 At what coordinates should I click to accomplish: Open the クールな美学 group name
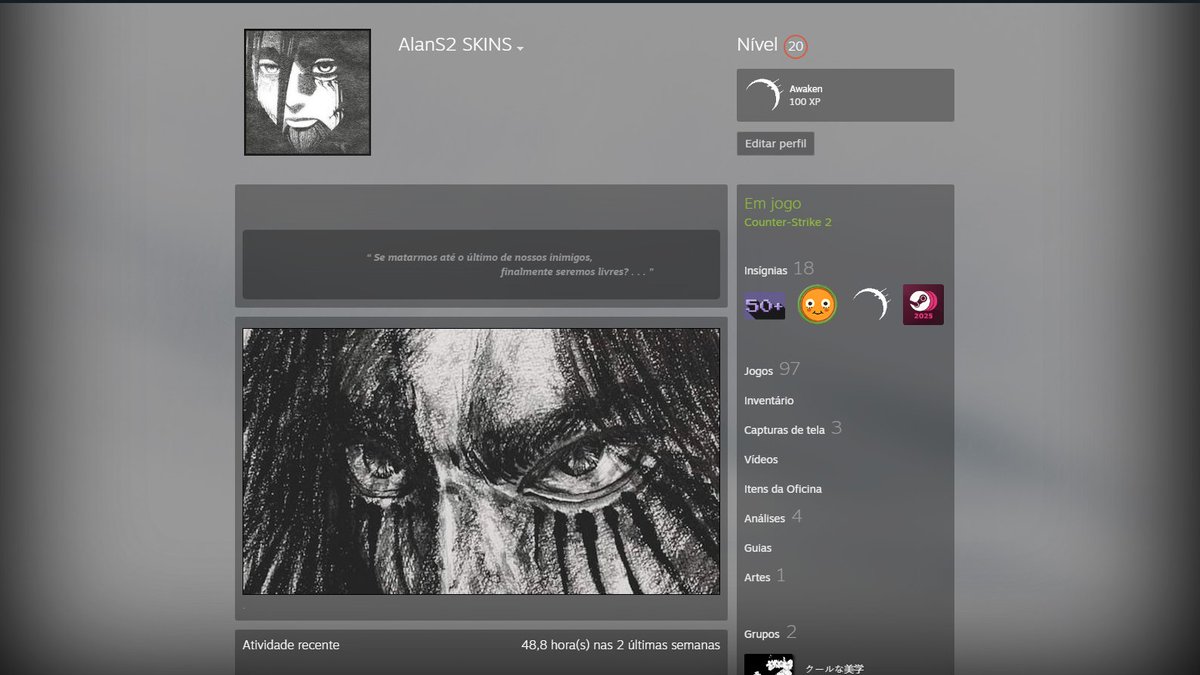[x=835, y=669]
